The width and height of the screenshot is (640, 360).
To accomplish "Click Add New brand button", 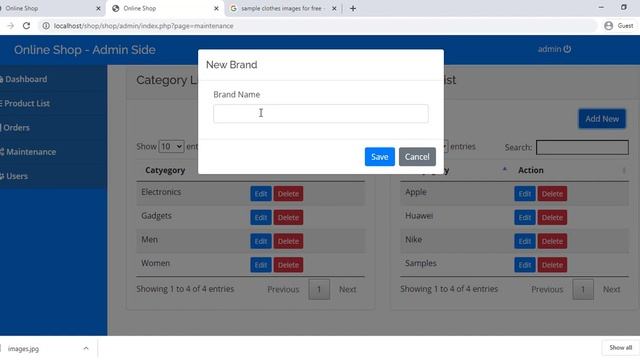I will pyautogui.click(x=602, y=119).
